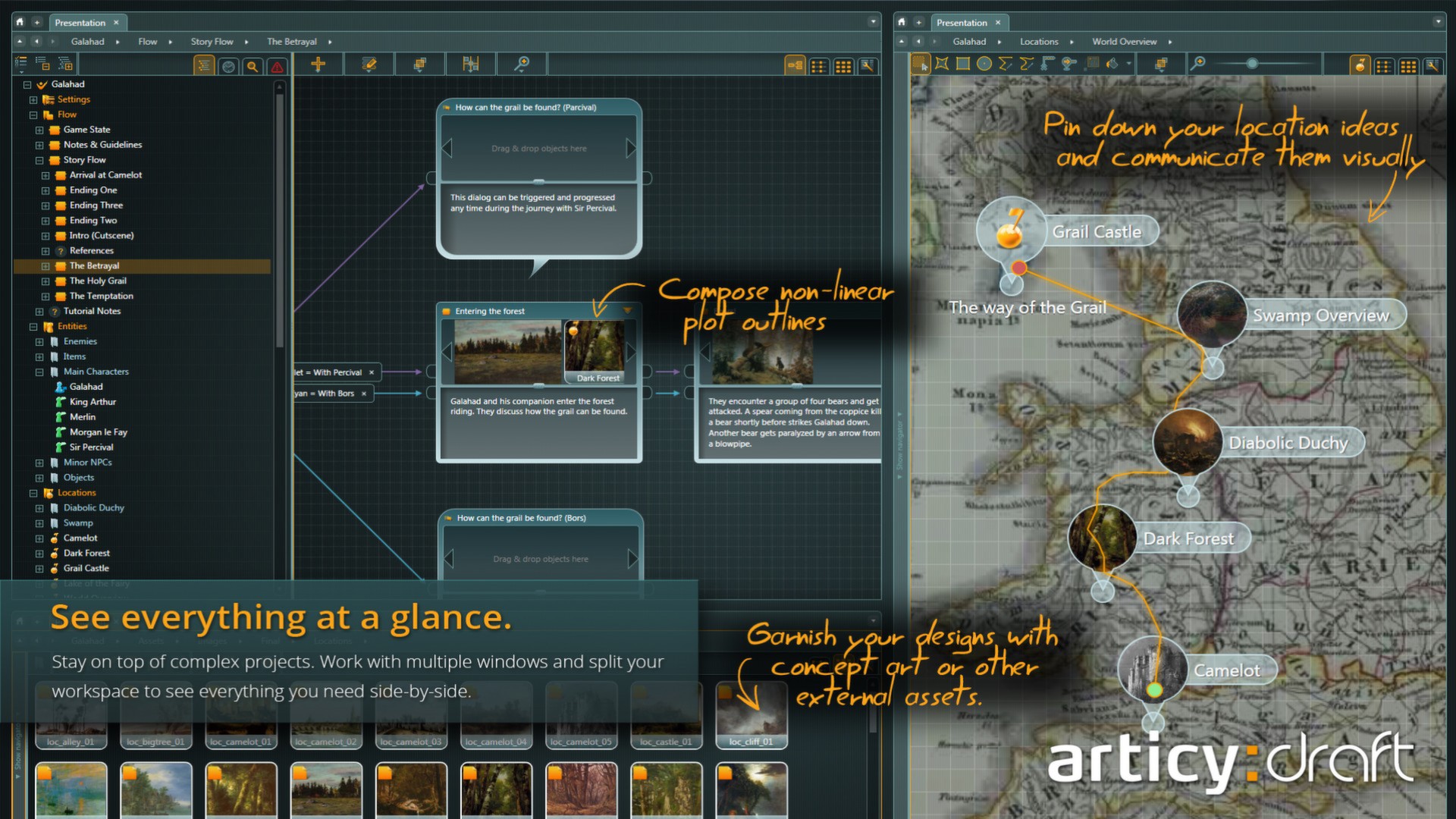Select the circle zone tool
The image size is (1456, 819).
(984, 64)
